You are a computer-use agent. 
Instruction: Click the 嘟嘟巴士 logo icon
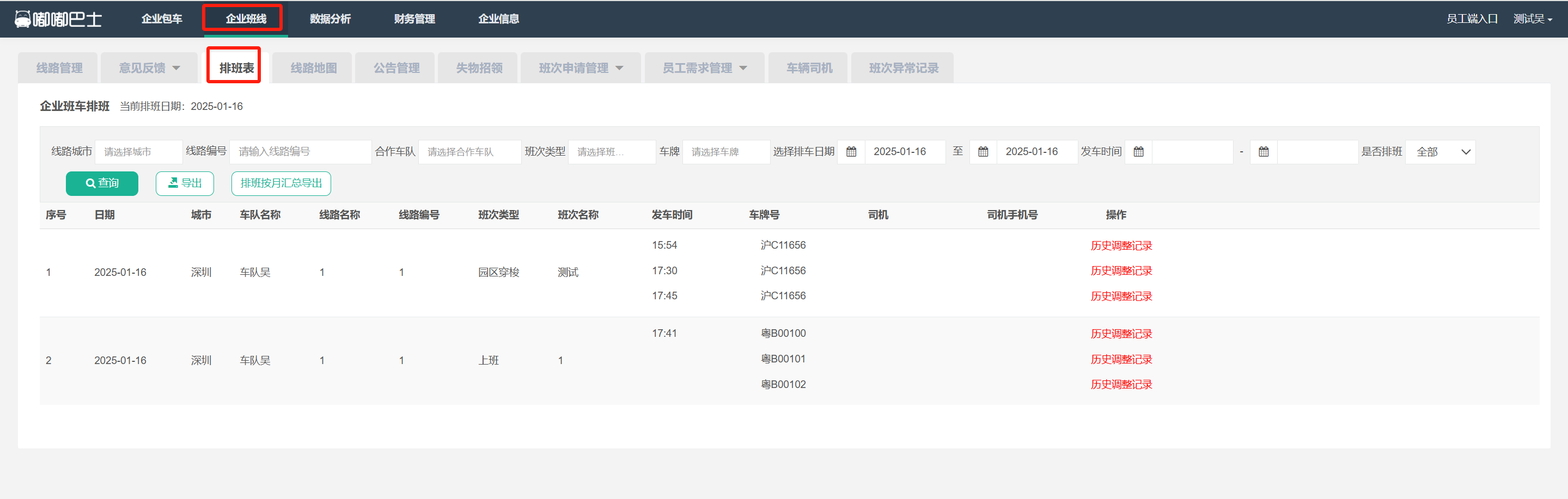click(22, 19)
